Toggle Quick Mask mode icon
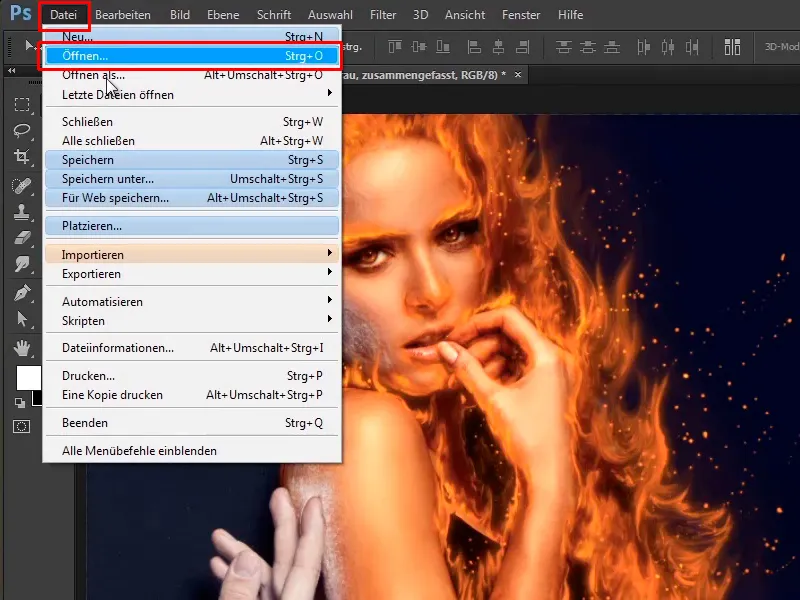This screenshot has height=600, width=800. [21, 427]
